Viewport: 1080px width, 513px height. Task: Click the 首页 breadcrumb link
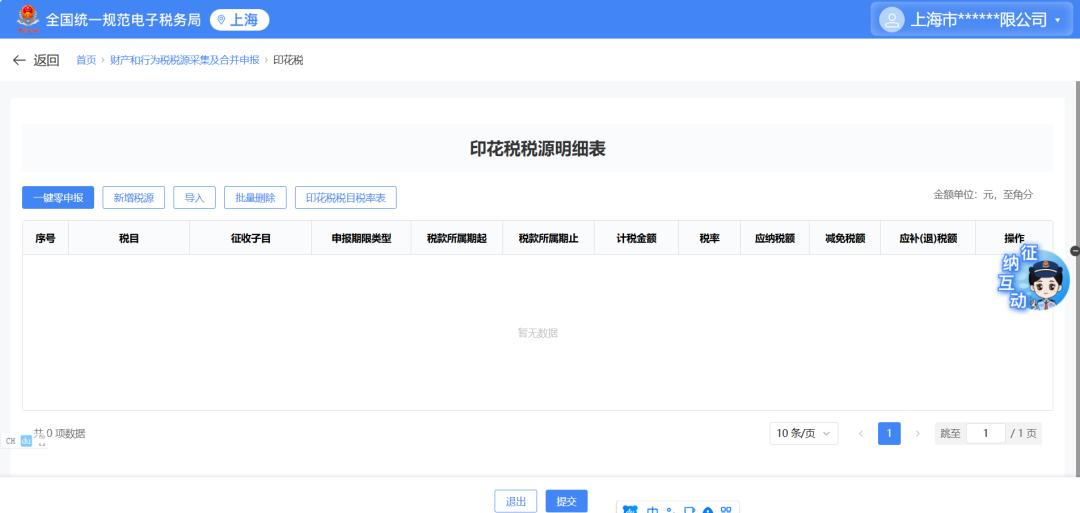tap(86, 60)
